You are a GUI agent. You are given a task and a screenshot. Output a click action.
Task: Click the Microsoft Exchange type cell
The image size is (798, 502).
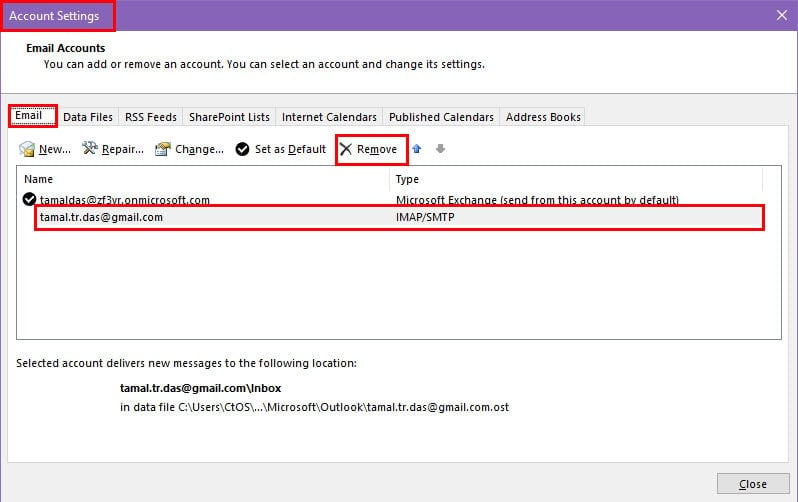537,200
